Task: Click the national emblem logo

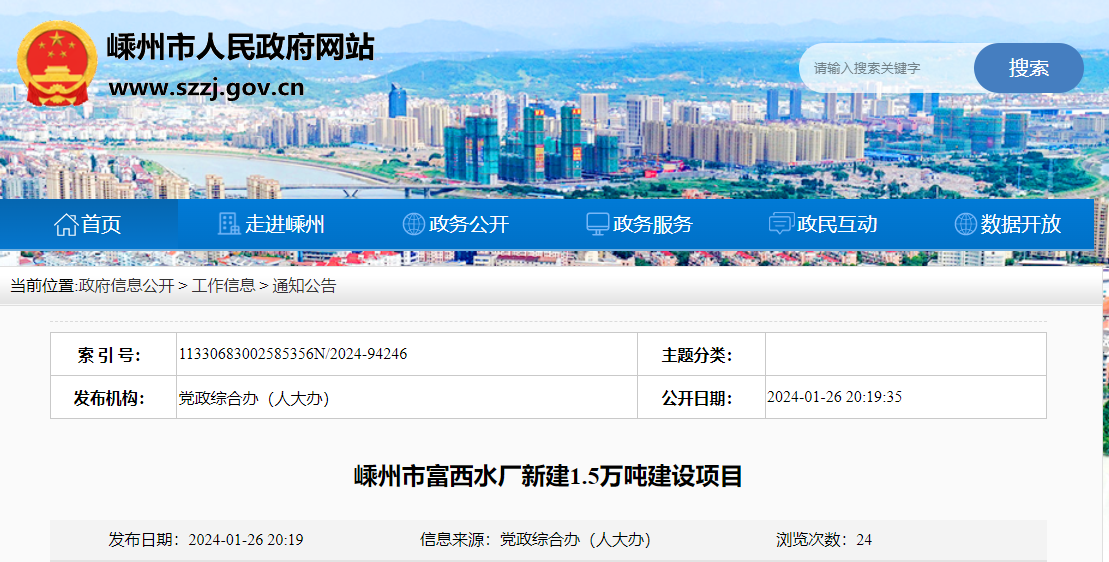Action: [x=58, y=64]
